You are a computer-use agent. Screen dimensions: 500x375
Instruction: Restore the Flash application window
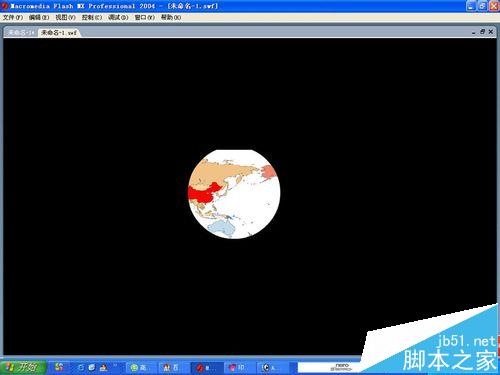482,6
